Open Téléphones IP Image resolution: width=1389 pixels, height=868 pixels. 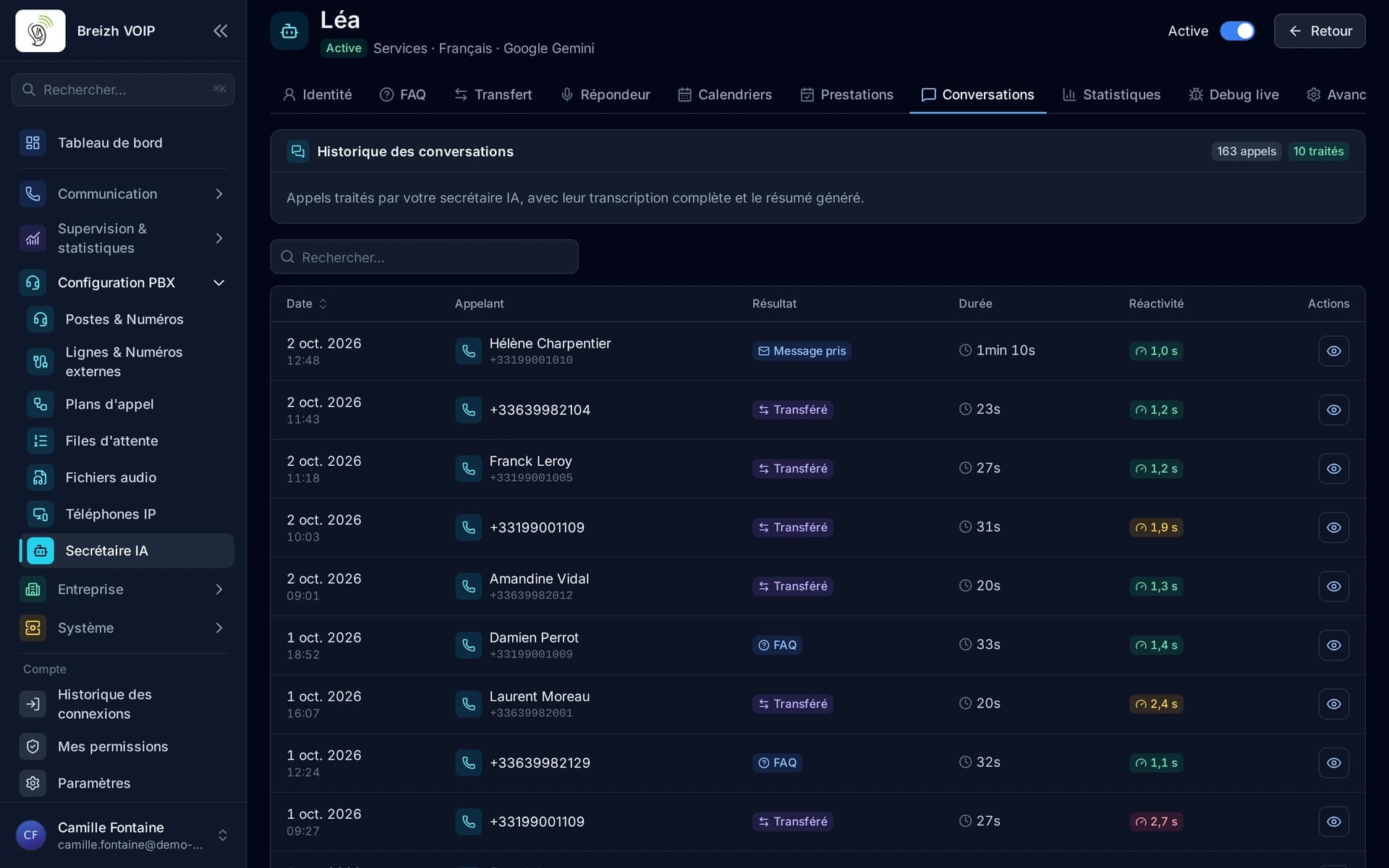(127, 514)
